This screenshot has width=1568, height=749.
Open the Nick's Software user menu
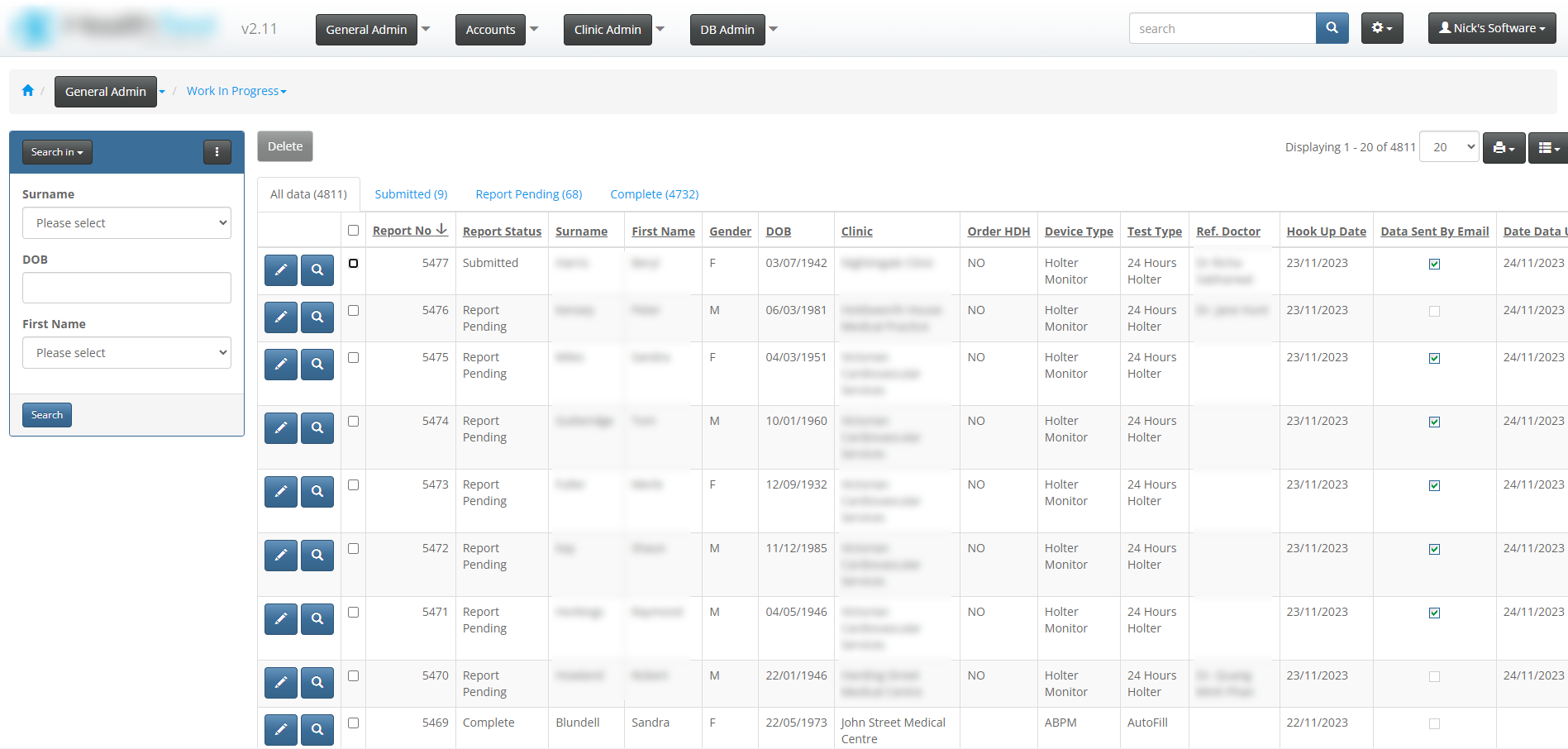pos(1491,27)
